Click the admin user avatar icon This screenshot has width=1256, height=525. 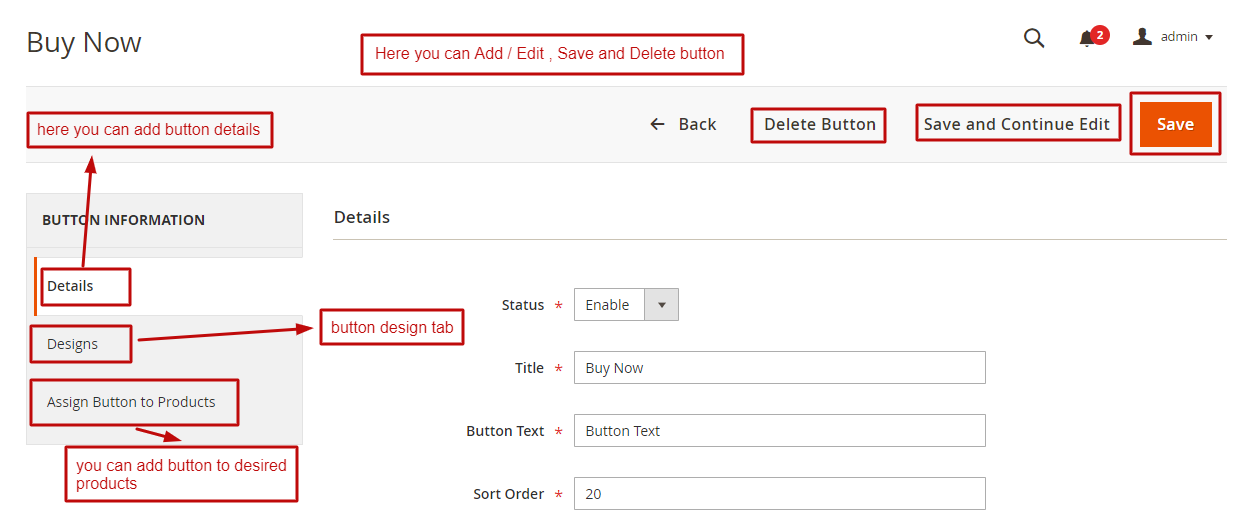[x=1142, y=37]
